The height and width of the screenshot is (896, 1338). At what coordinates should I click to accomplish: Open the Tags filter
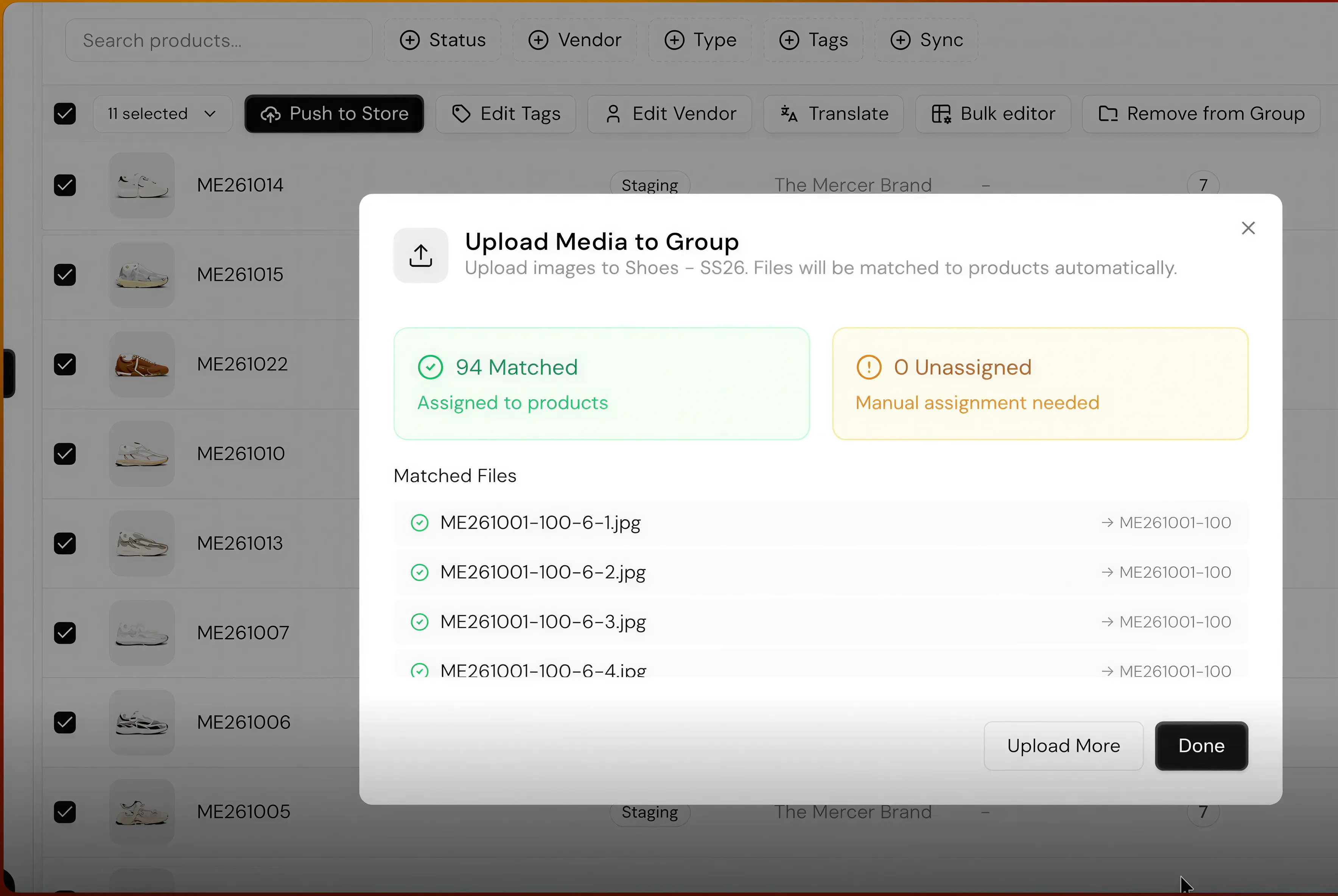(813, 40)
